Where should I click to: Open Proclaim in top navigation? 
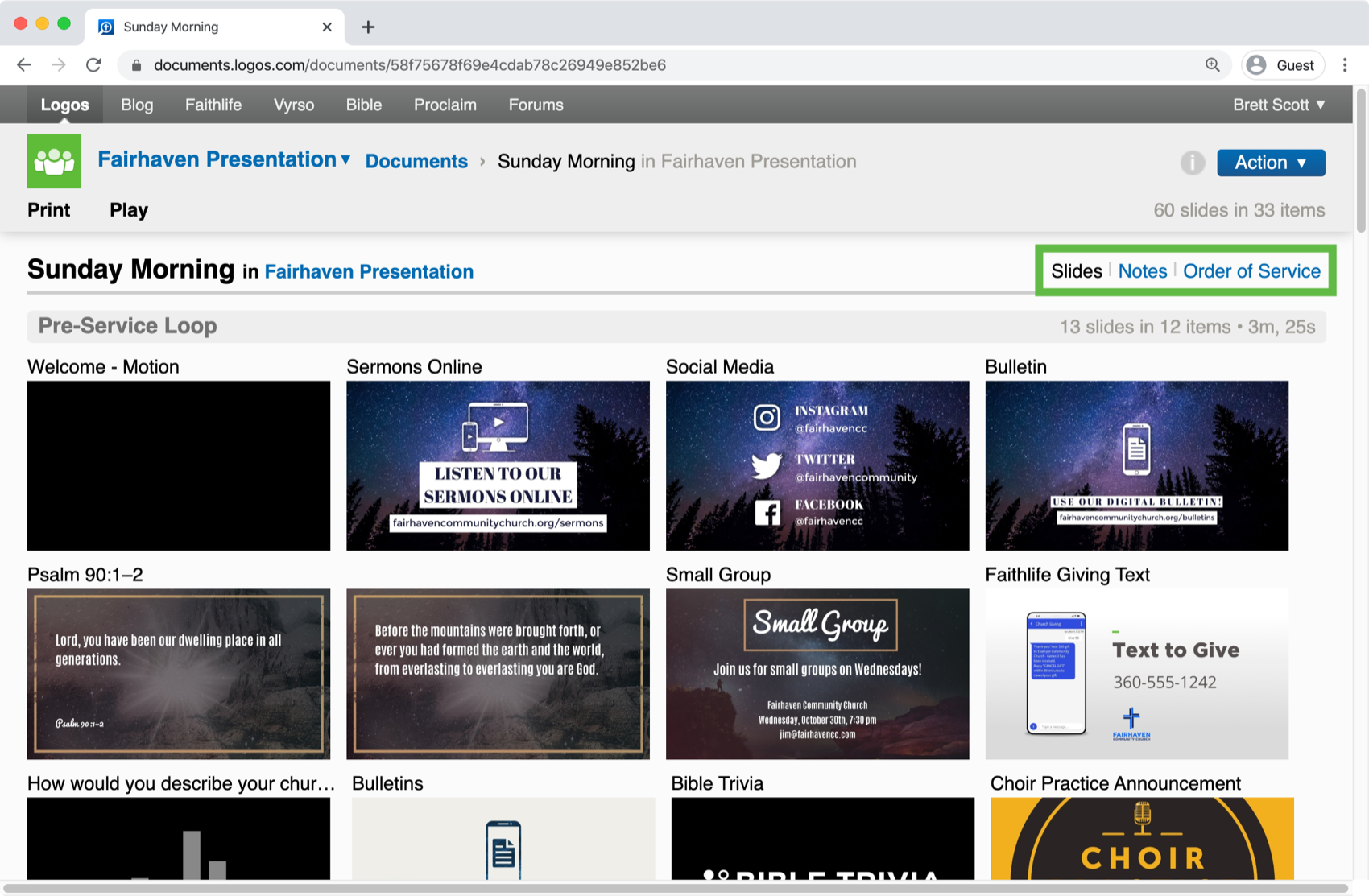[x=445, y=105]
